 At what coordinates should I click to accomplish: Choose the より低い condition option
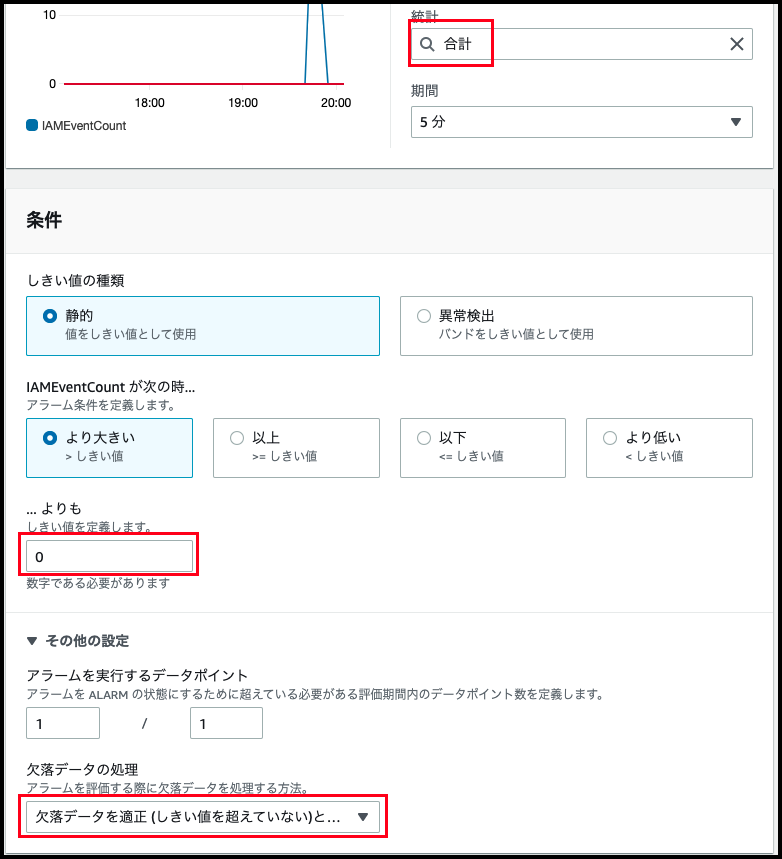[x=669, y=448]
